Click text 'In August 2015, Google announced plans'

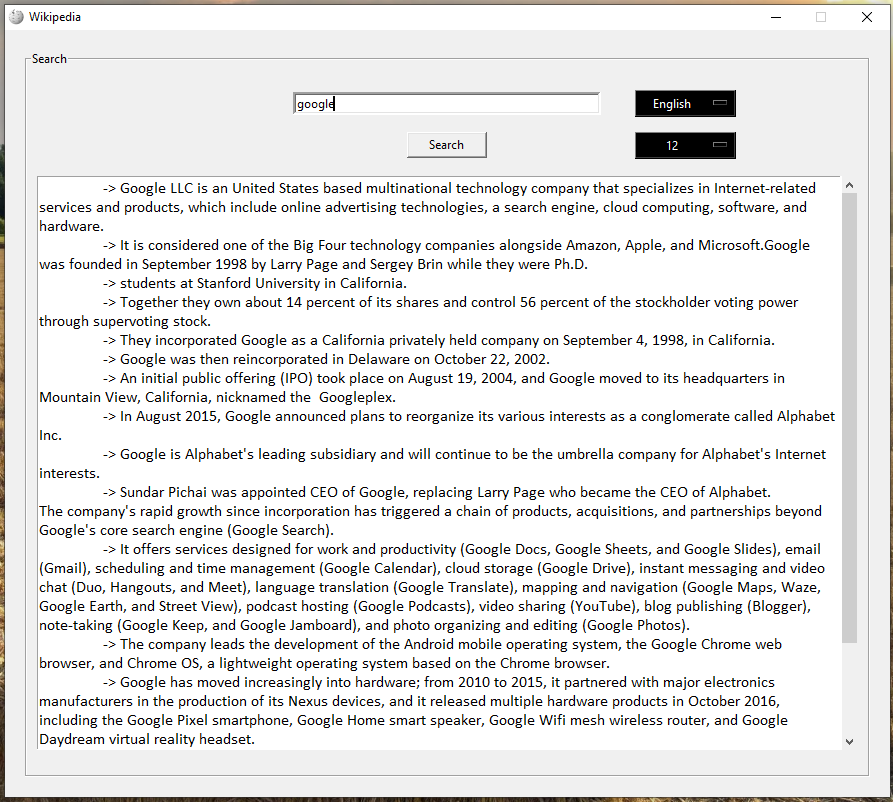[252, 416]
